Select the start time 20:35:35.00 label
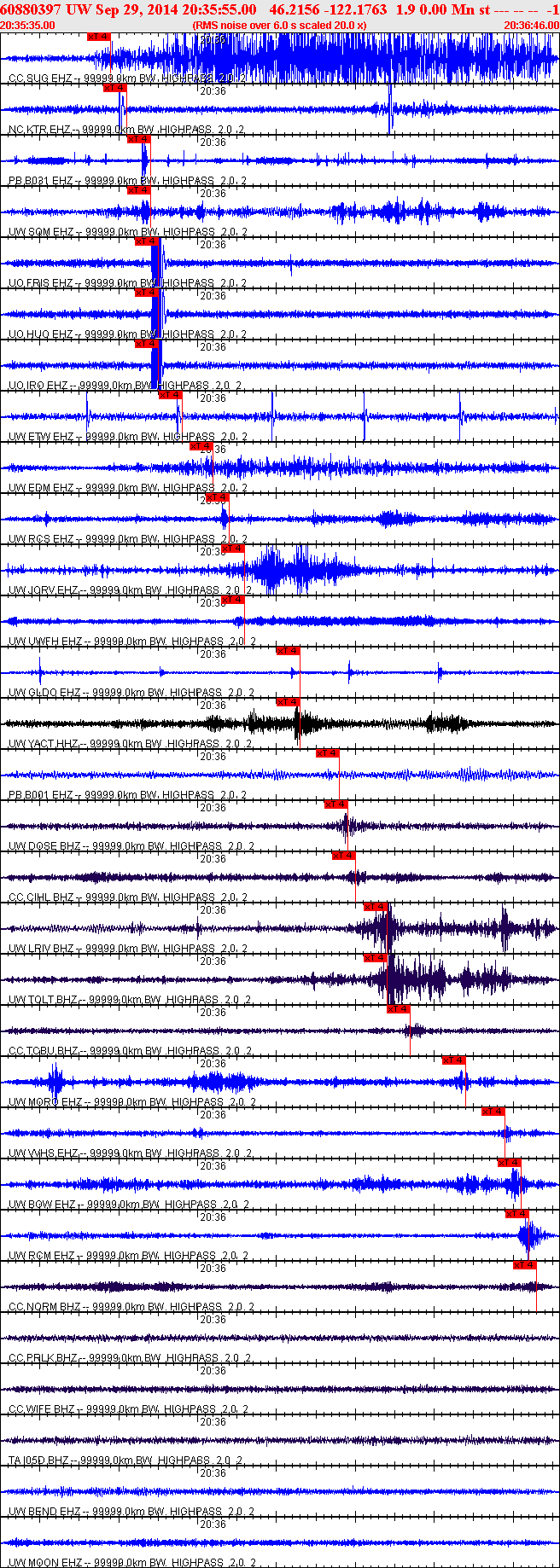Viewport: 560px width, 1568px height. [x=28, y=26]
